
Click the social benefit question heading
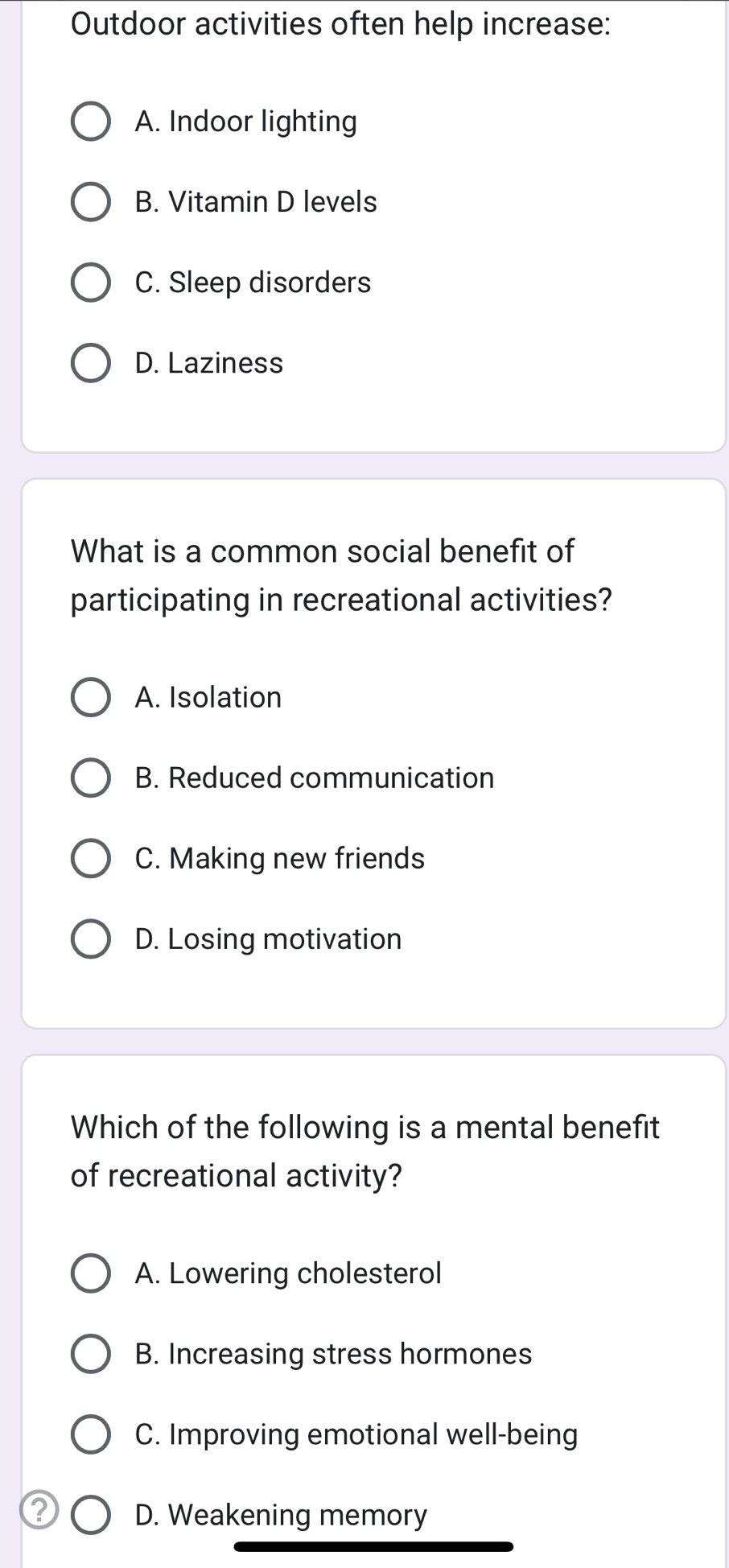[x=342, y=576]
